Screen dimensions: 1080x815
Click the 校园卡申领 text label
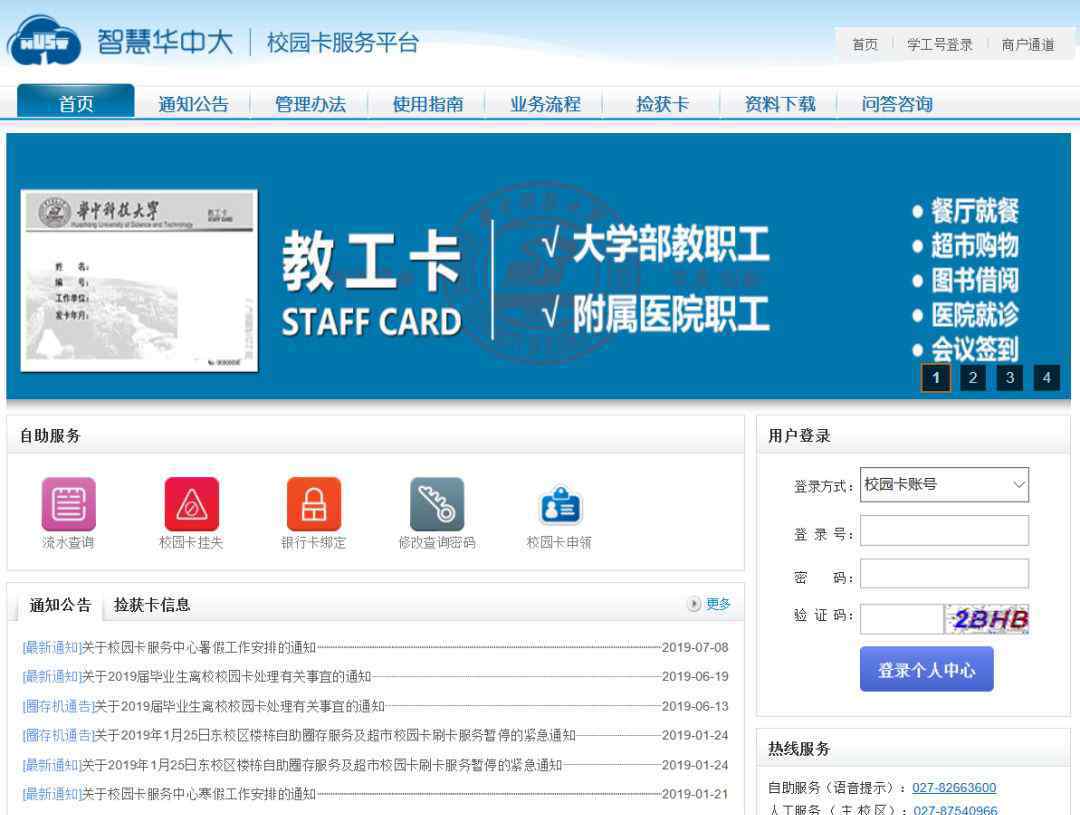(559, 543)
